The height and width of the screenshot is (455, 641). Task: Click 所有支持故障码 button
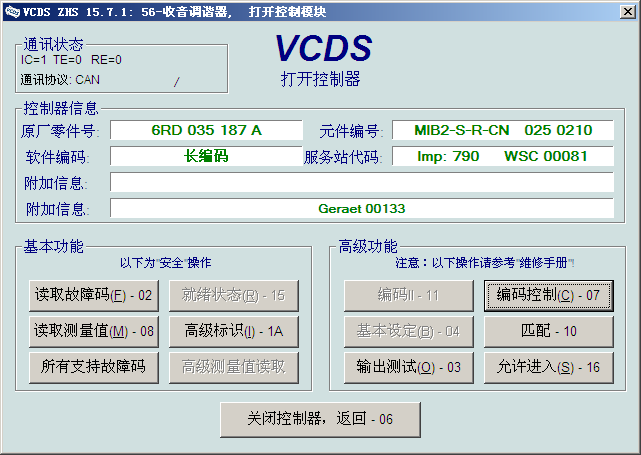point(94,367)
